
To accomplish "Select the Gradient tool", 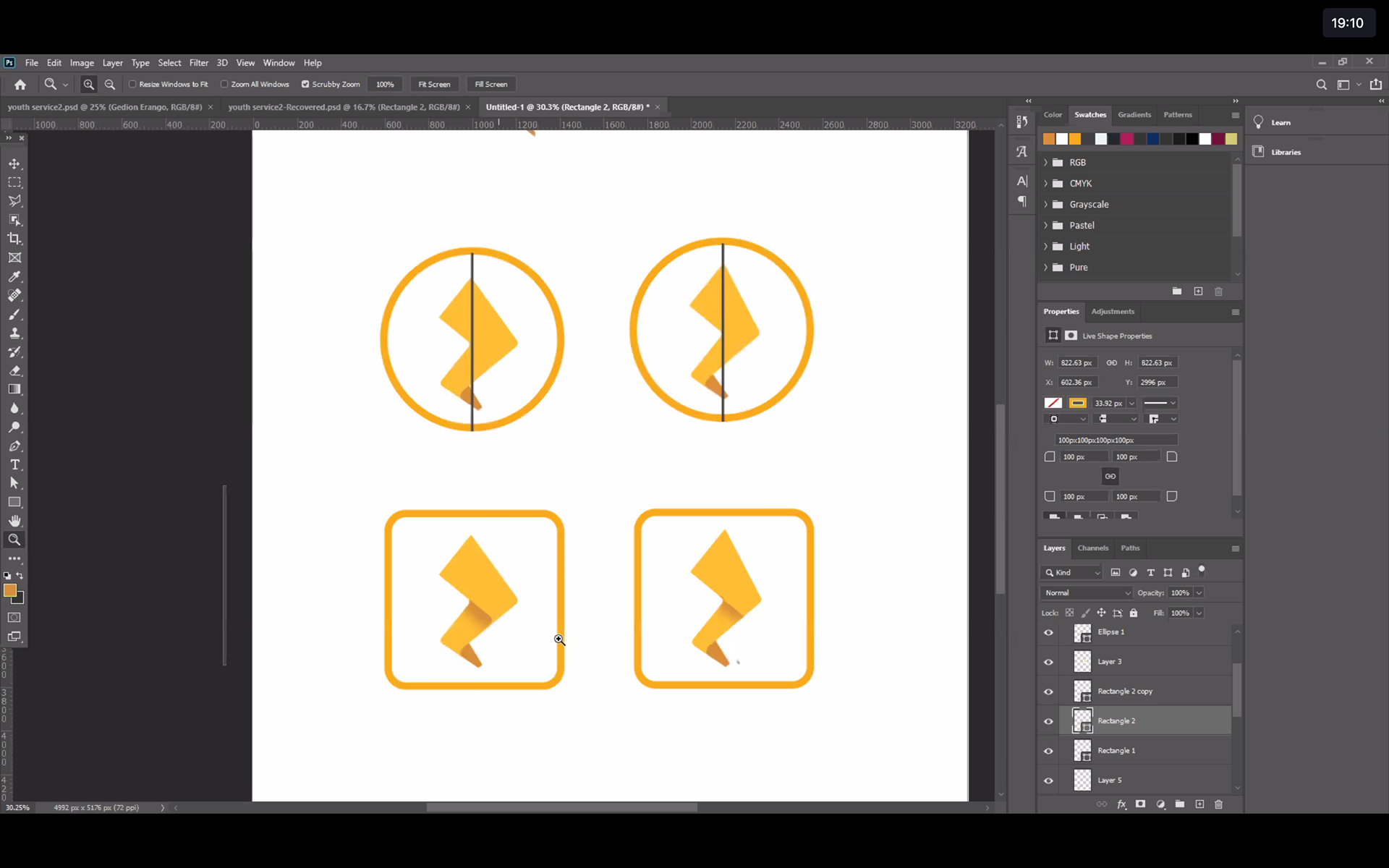I will pyautogui.click(x=14, y=389).
